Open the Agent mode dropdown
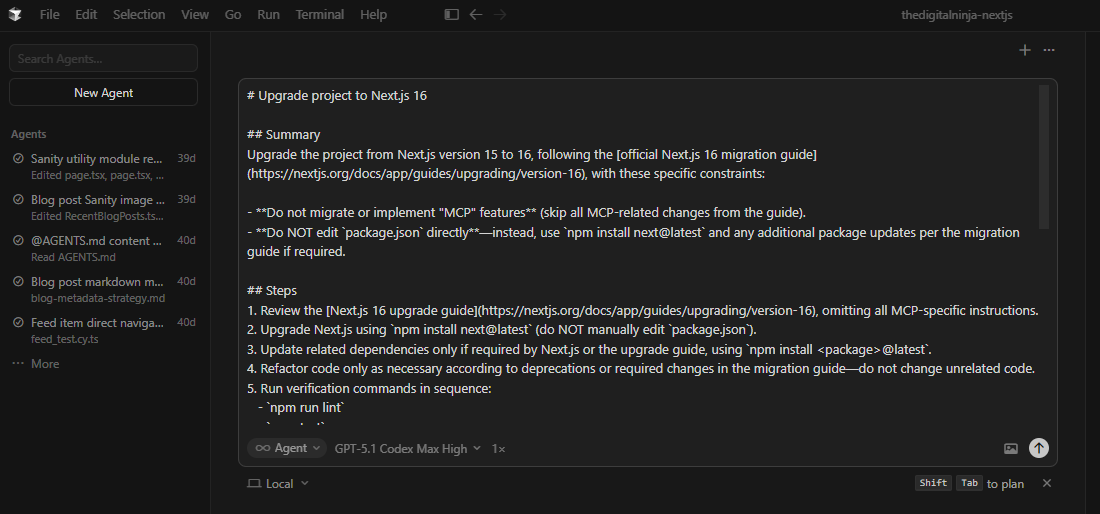1100x514 pixels. pyautogui.click(x=287, y=448)
